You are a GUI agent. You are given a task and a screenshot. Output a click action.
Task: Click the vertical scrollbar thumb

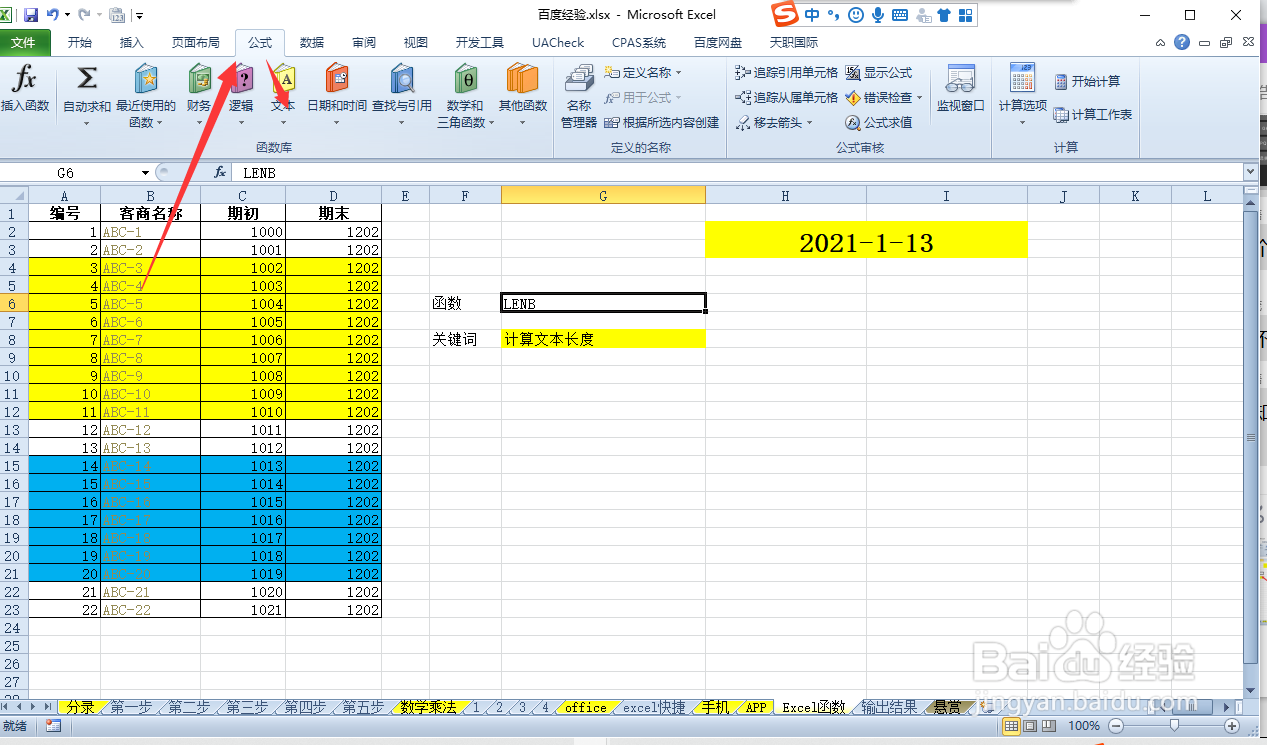[1250, 437]
